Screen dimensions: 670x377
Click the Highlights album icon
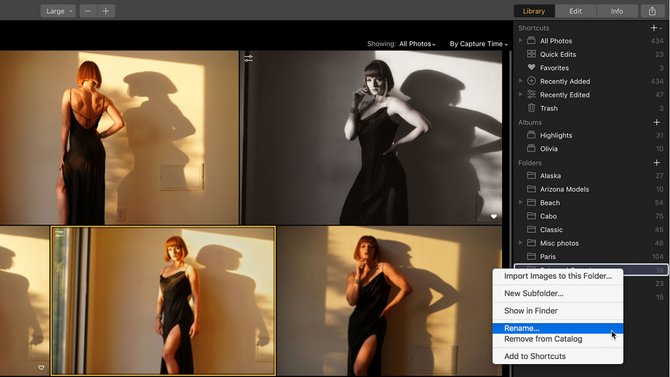pyautogui.click(x=531, y=135)
